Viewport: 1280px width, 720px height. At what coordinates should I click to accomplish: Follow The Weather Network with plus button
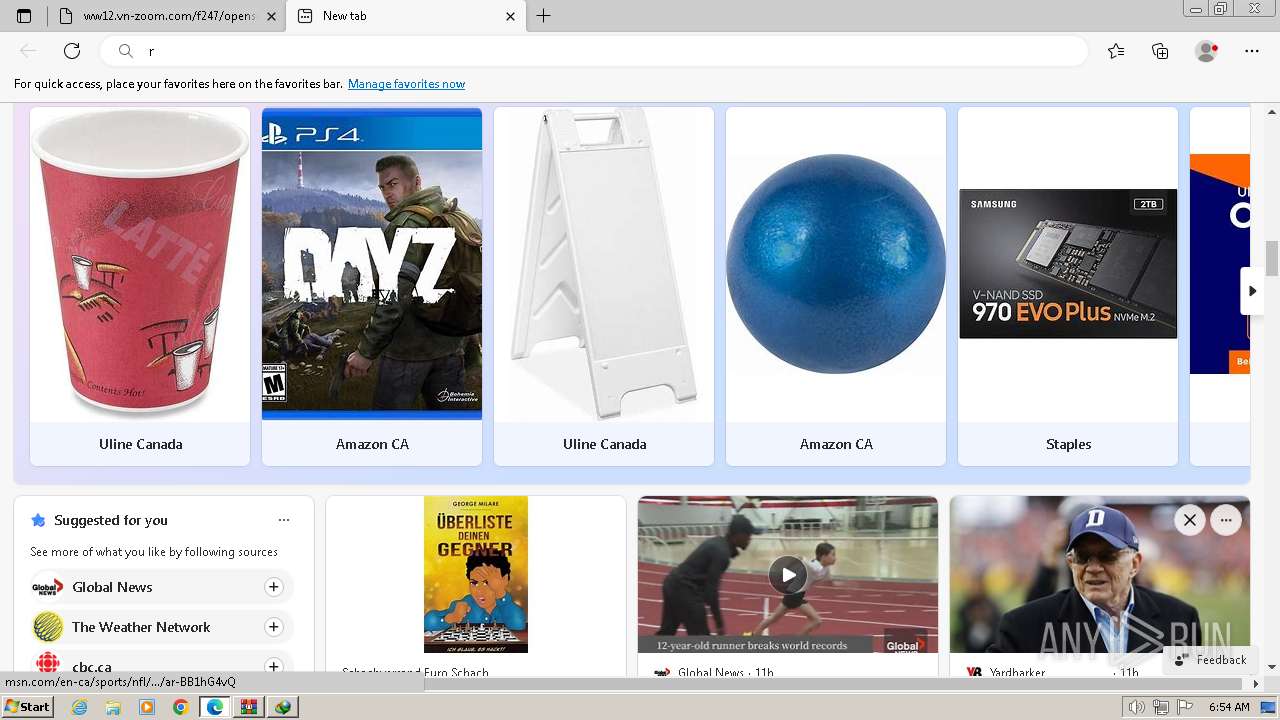point(274,627)
